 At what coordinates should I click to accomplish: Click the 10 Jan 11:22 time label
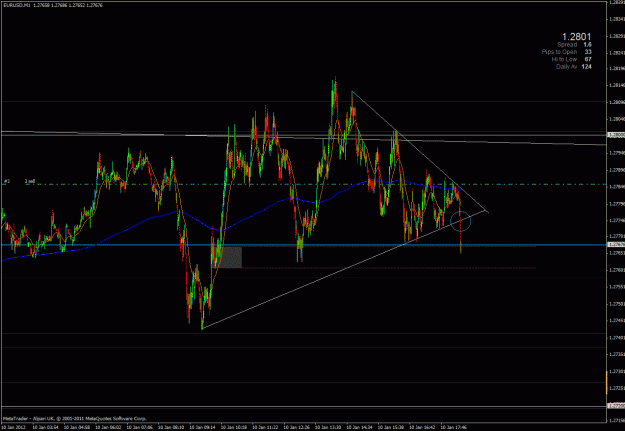tap(265, 427)
